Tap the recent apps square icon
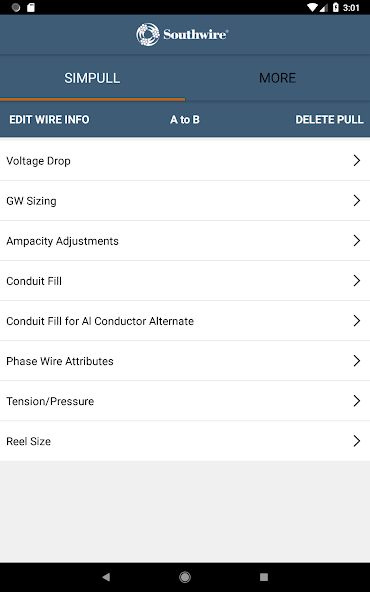 coord(264,577)
